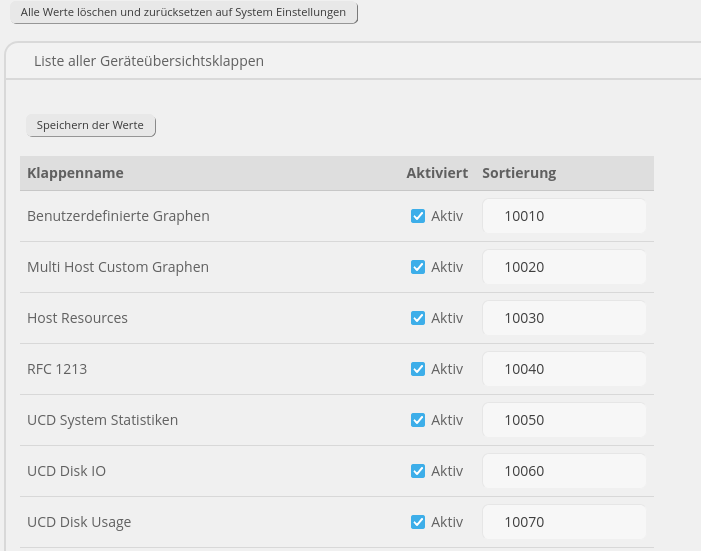This screenshot has width=701, height=551.
Task: Disable Aktiv checkbox for Host Resources
Action: tap(418, 318)
